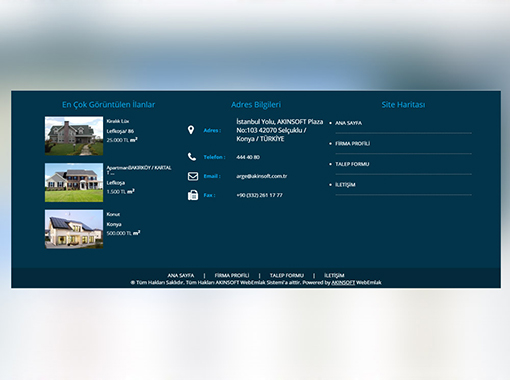This screenshot has height=380, width=510.
Task: Select ANA SAYFA in the footer menu
Action: click(181, 275)
